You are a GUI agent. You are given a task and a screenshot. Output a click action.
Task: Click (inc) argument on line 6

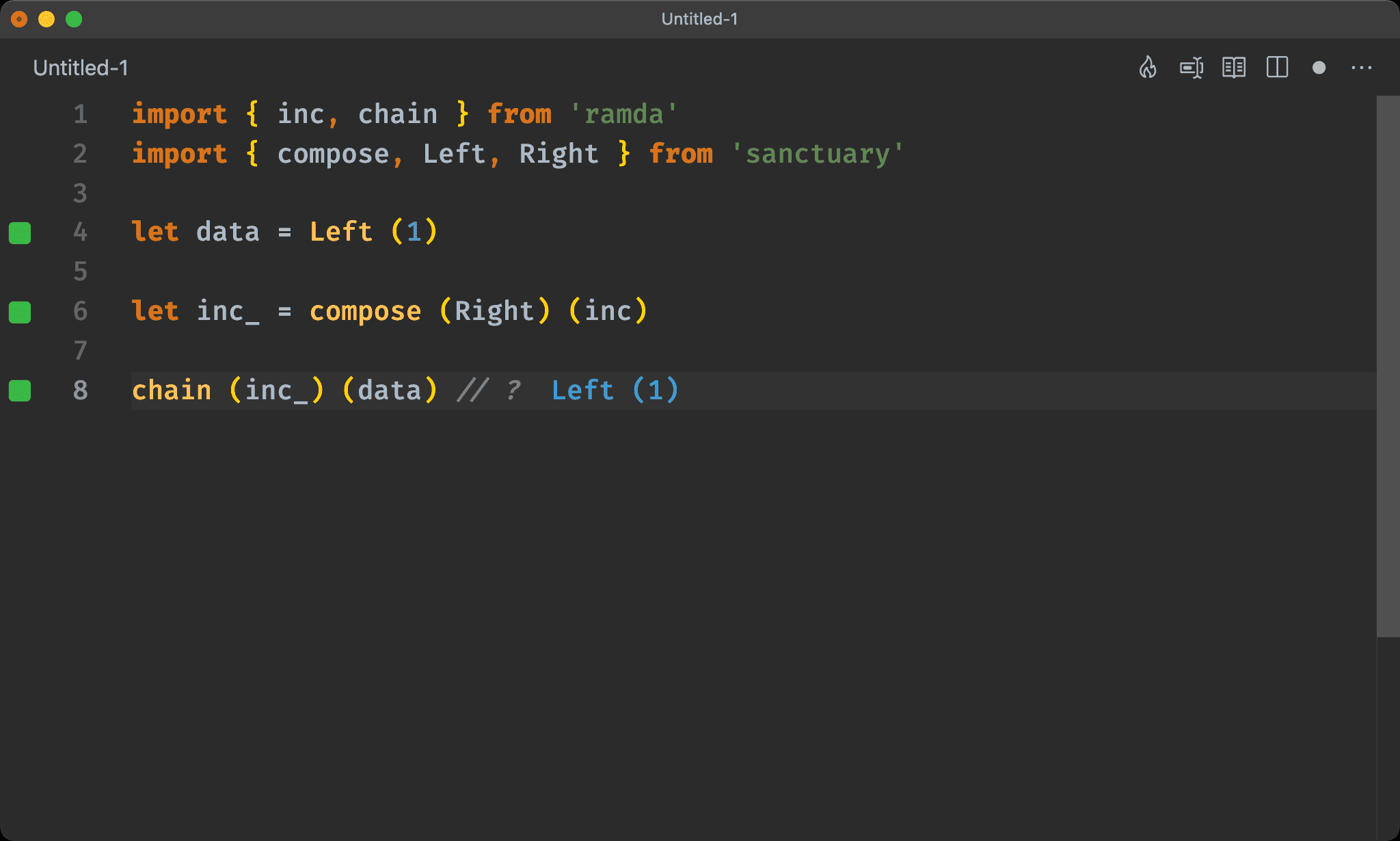[x=608, y=312]
